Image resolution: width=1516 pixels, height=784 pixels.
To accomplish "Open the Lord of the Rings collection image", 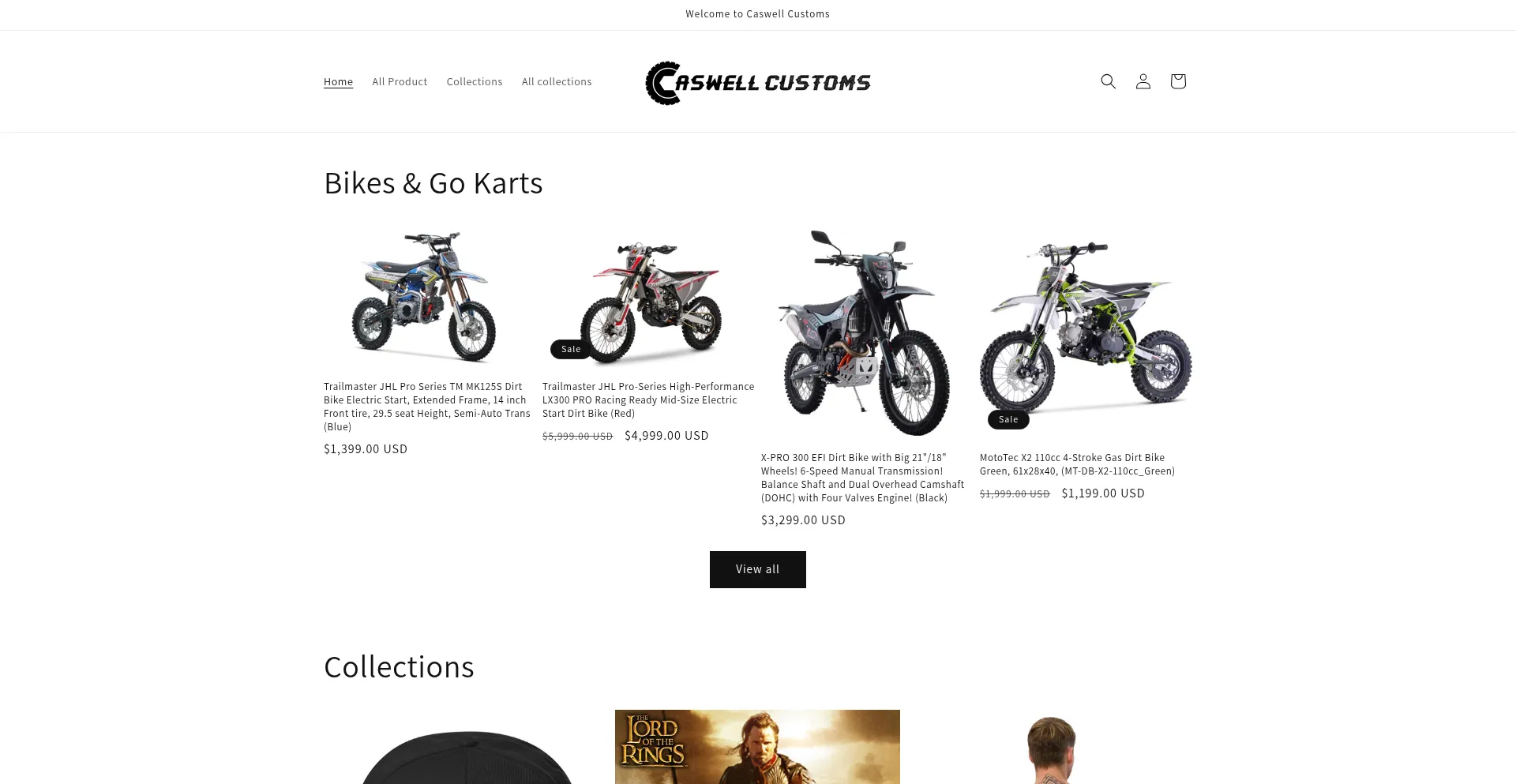I will pyautogui.click(x=757, y=747).
